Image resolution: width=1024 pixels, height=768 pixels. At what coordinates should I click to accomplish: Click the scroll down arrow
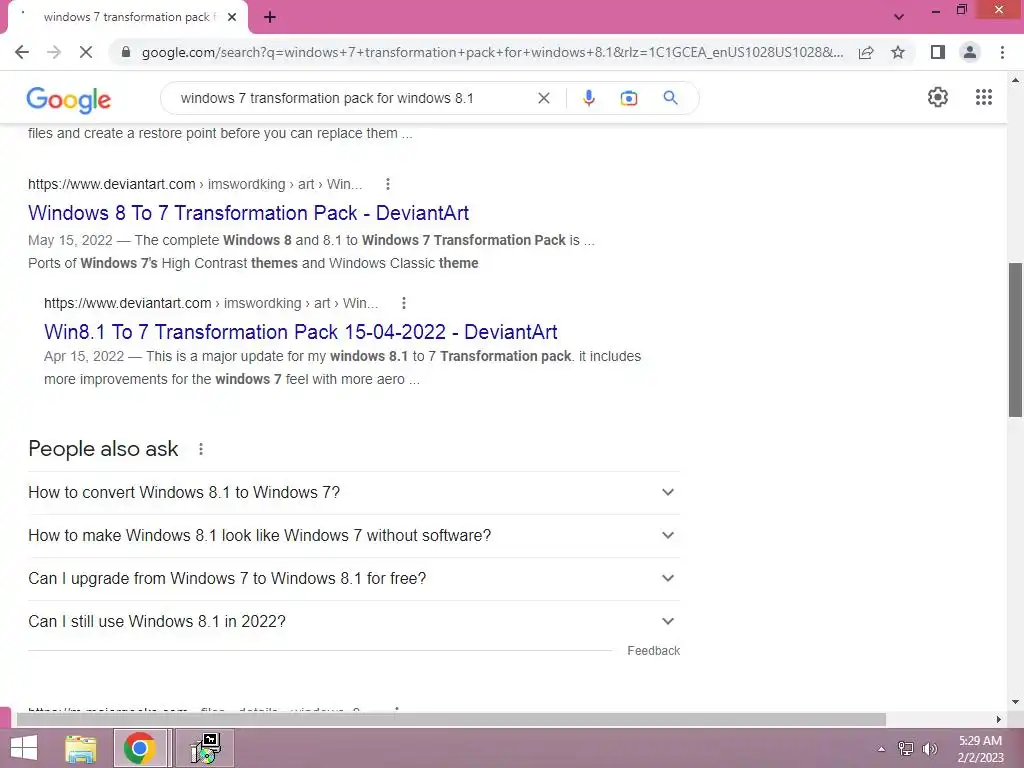click(1015, 702)
